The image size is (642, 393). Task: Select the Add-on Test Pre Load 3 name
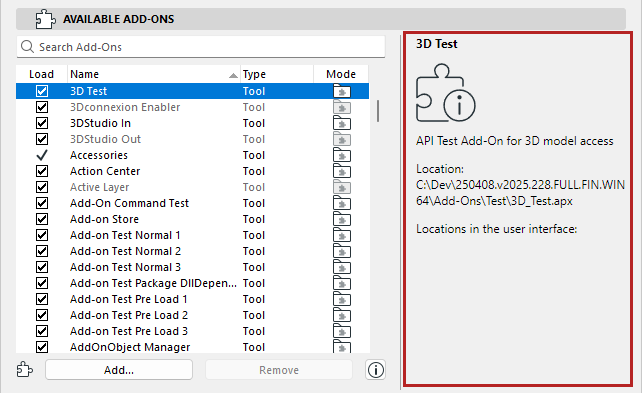pos(129,331)
